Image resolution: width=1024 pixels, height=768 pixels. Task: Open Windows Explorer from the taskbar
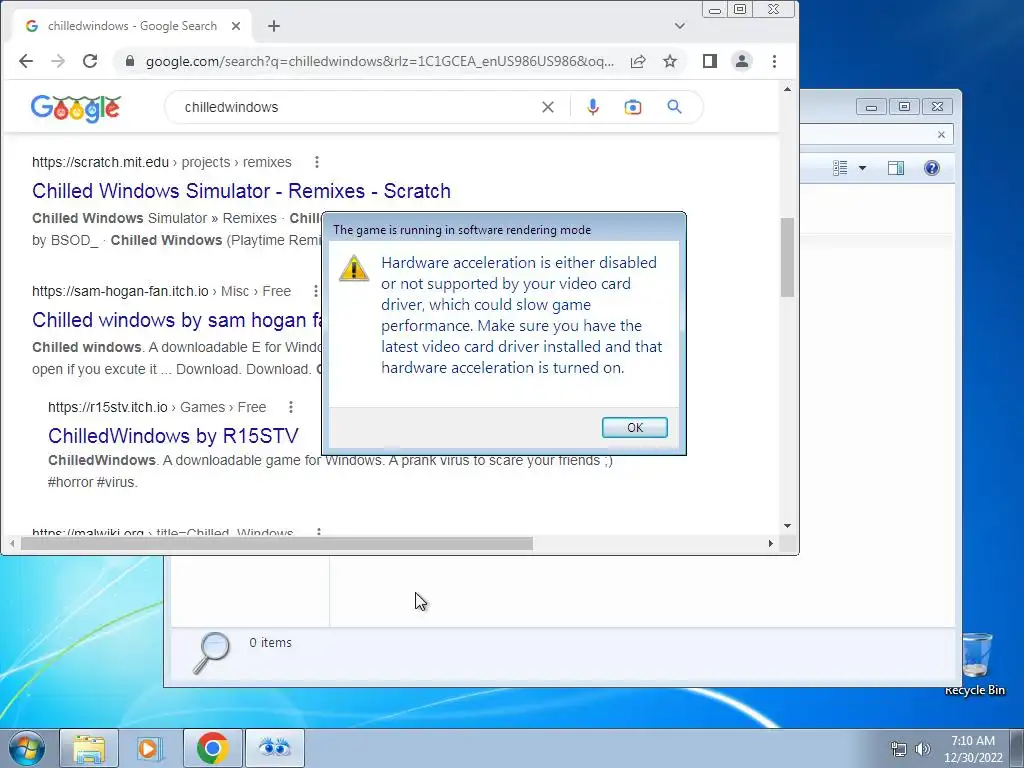[89, 748]
